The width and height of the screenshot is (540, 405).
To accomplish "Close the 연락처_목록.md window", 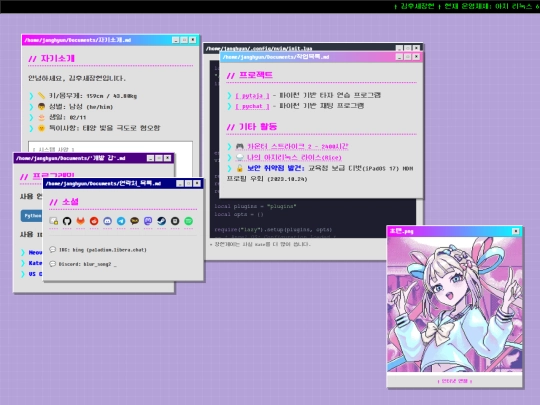I will coord(197,184).
